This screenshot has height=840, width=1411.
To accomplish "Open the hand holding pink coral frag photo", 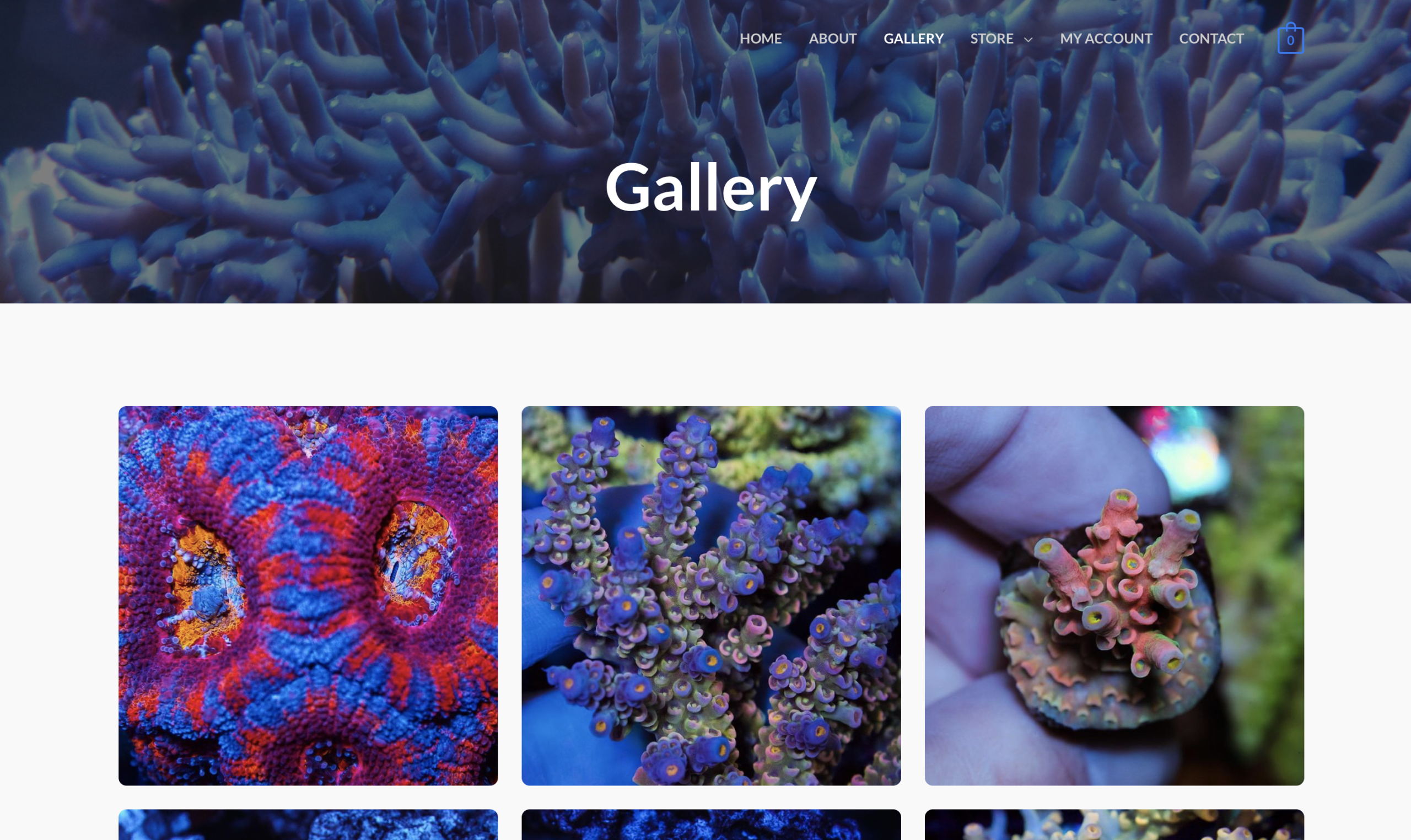I will tap(1114, 595).
